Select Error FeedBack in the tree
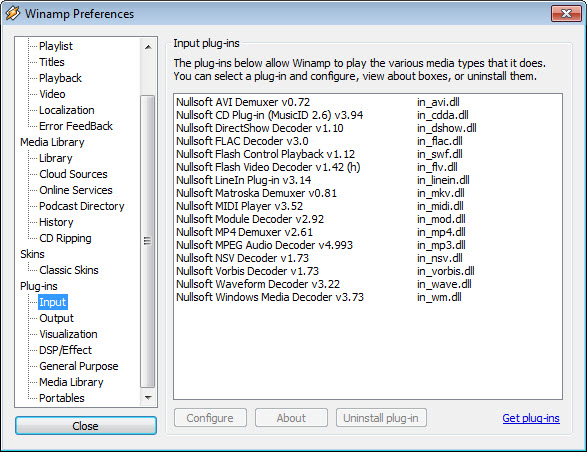 76,126
